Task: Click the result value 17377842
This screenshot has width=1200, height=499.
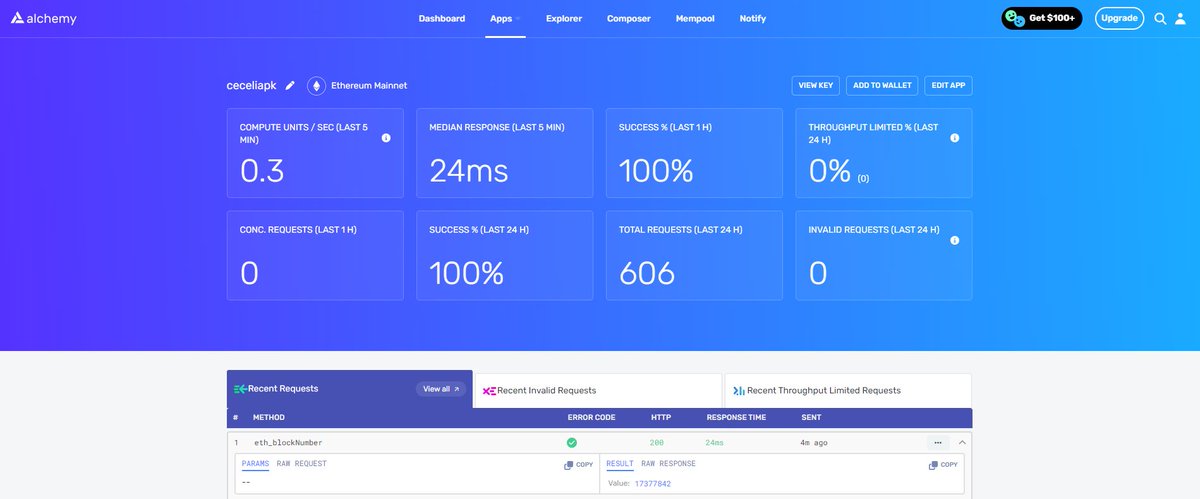Action: [x=653, y=484]
